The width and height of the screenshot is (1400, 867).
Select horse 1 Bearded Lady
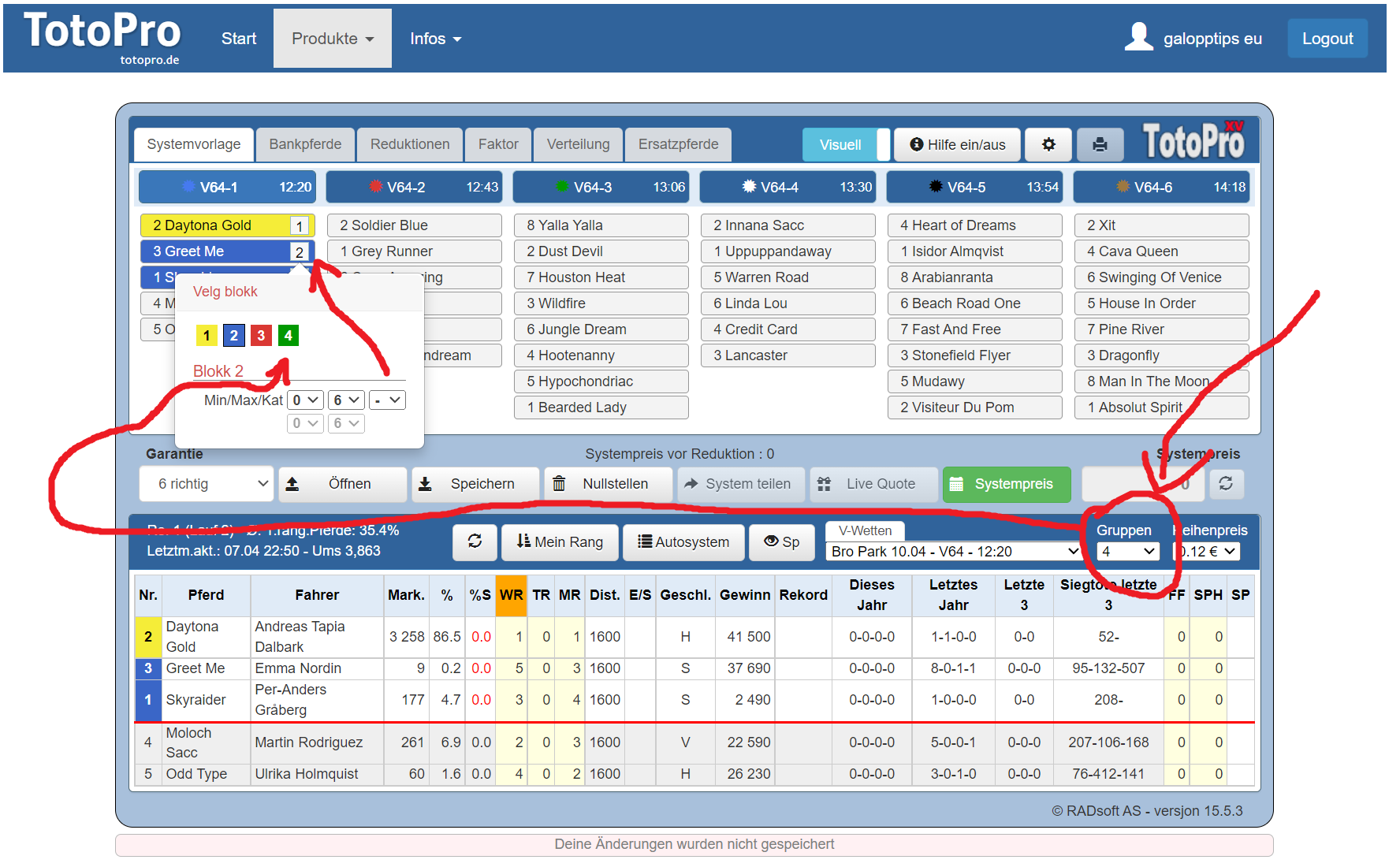[601, 407]
